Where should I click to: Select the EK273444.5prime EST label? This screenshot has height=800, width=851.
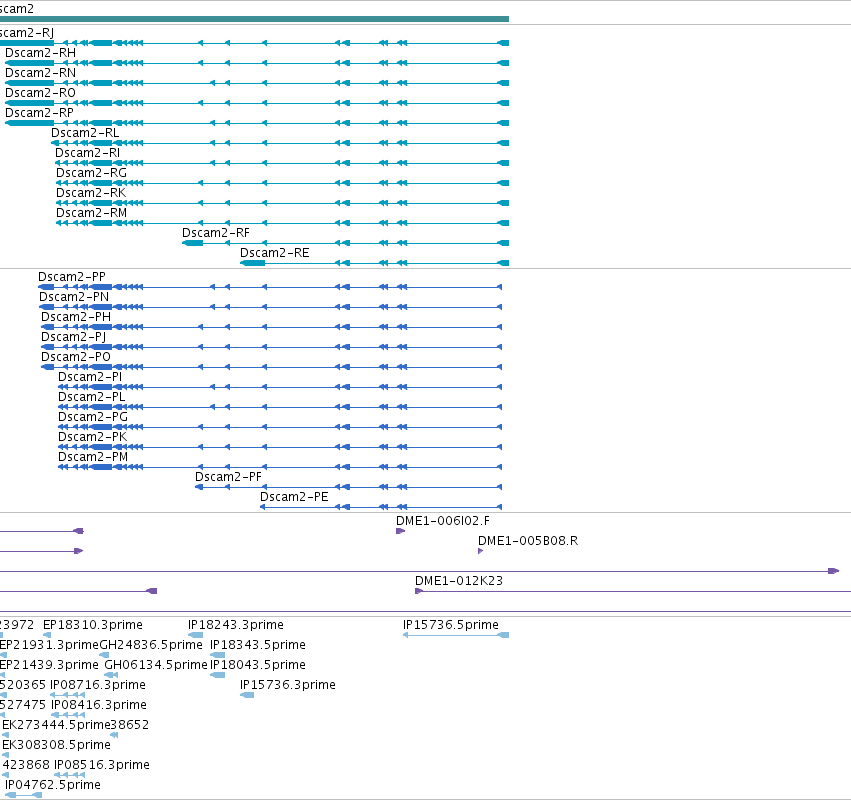click(56, 725)
